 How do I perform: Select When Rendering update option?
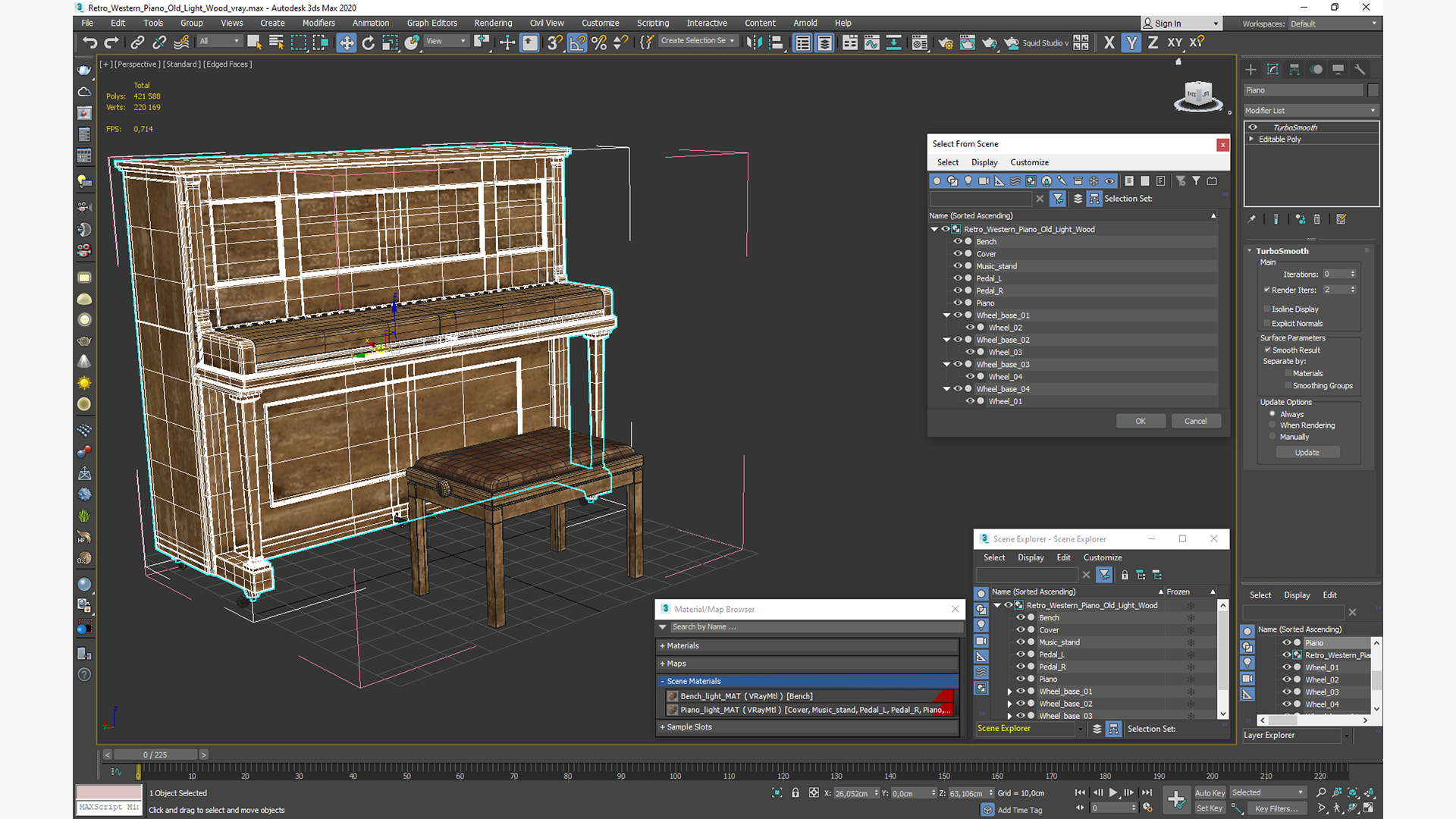(1272, 425)
